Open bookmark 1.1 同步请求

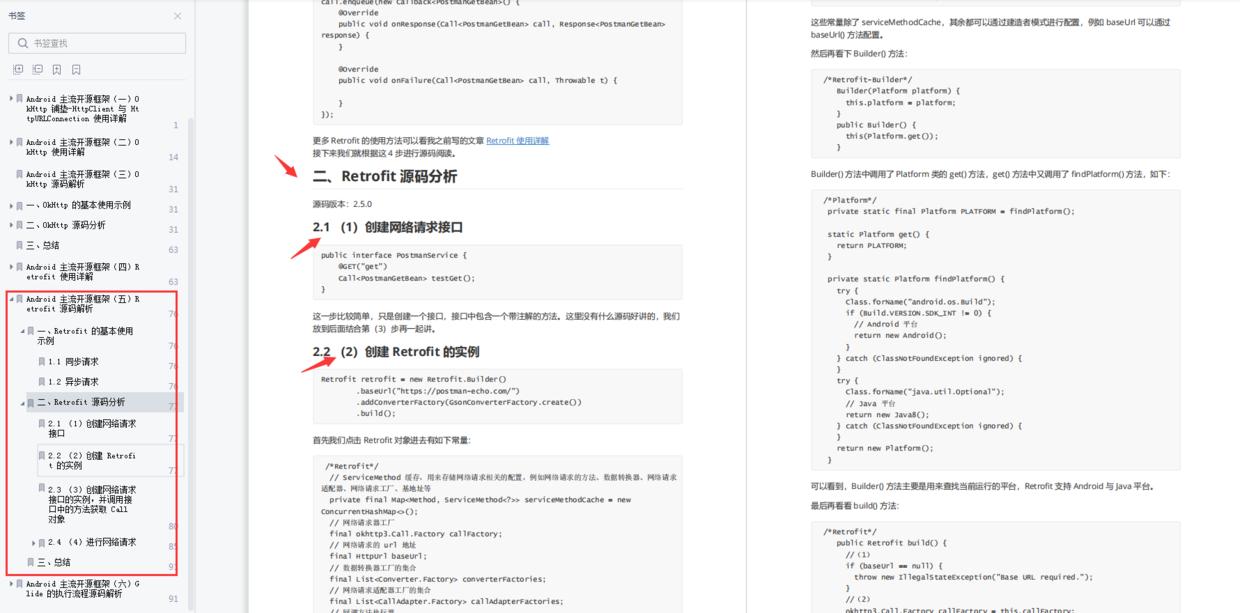(x=73, y=361)
